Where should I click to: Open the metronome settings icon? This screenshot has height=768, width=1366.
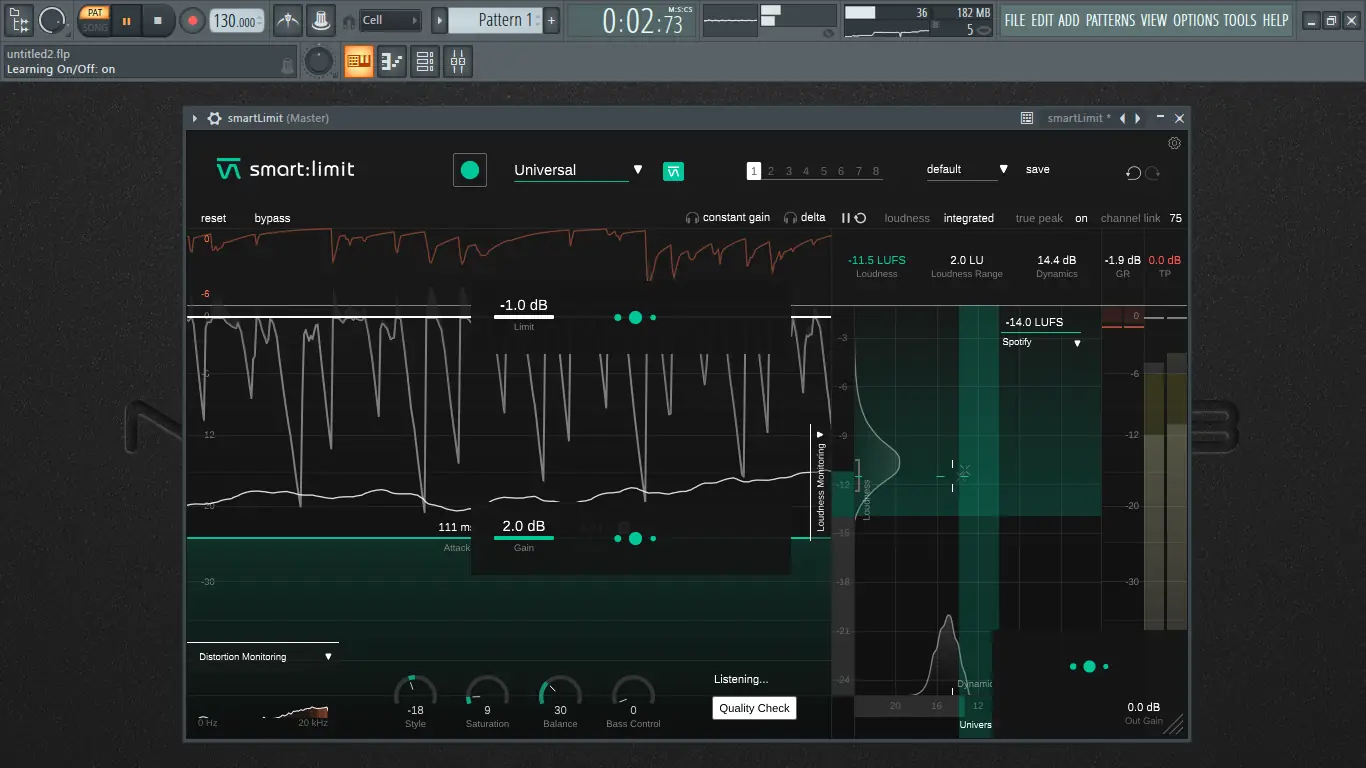pos(288,20)
